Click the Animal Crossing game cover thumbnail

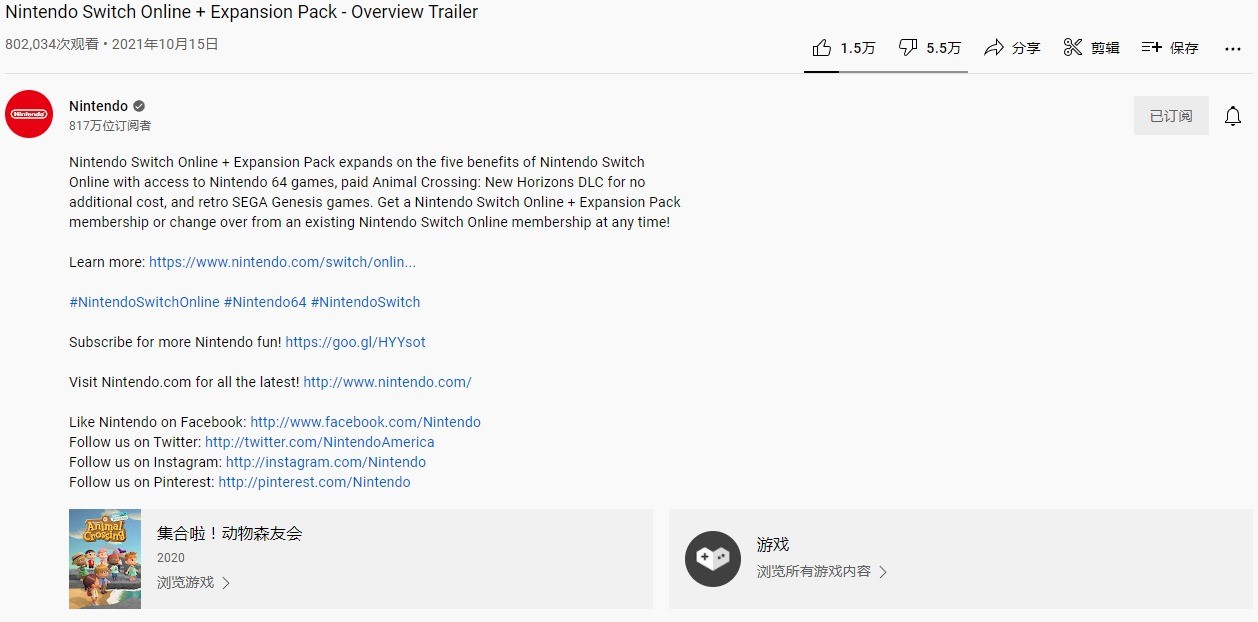pyautogui.click(x=105, y=559)
